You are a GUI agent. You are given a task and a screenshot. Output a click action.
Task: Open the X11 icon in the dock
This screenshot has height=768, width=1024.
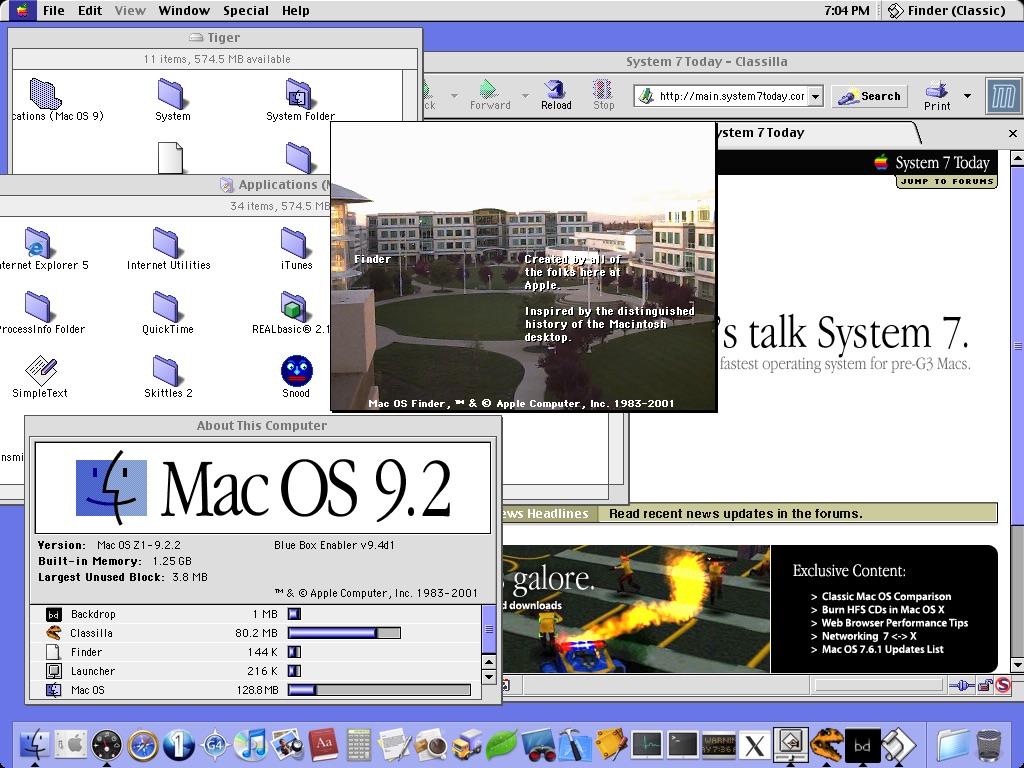coord(754,745)
